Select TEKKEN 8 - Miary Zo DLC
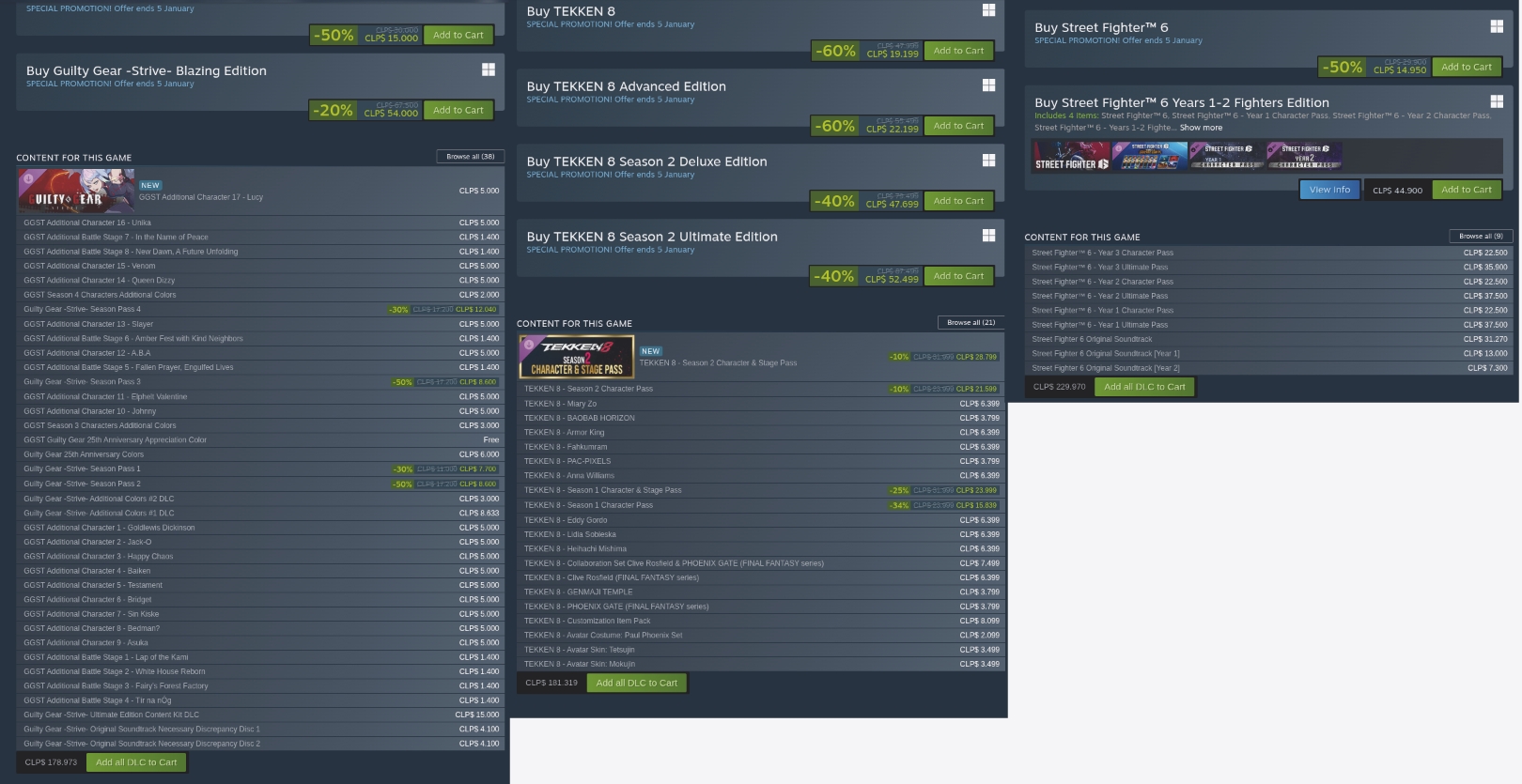The height and width of the screenshot is (784, 1522). 761,404
